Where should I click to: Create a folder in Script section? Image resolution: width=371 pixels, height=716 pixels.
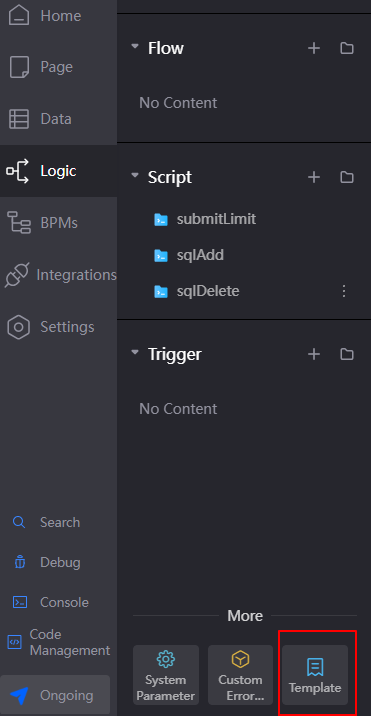point(347,177)
